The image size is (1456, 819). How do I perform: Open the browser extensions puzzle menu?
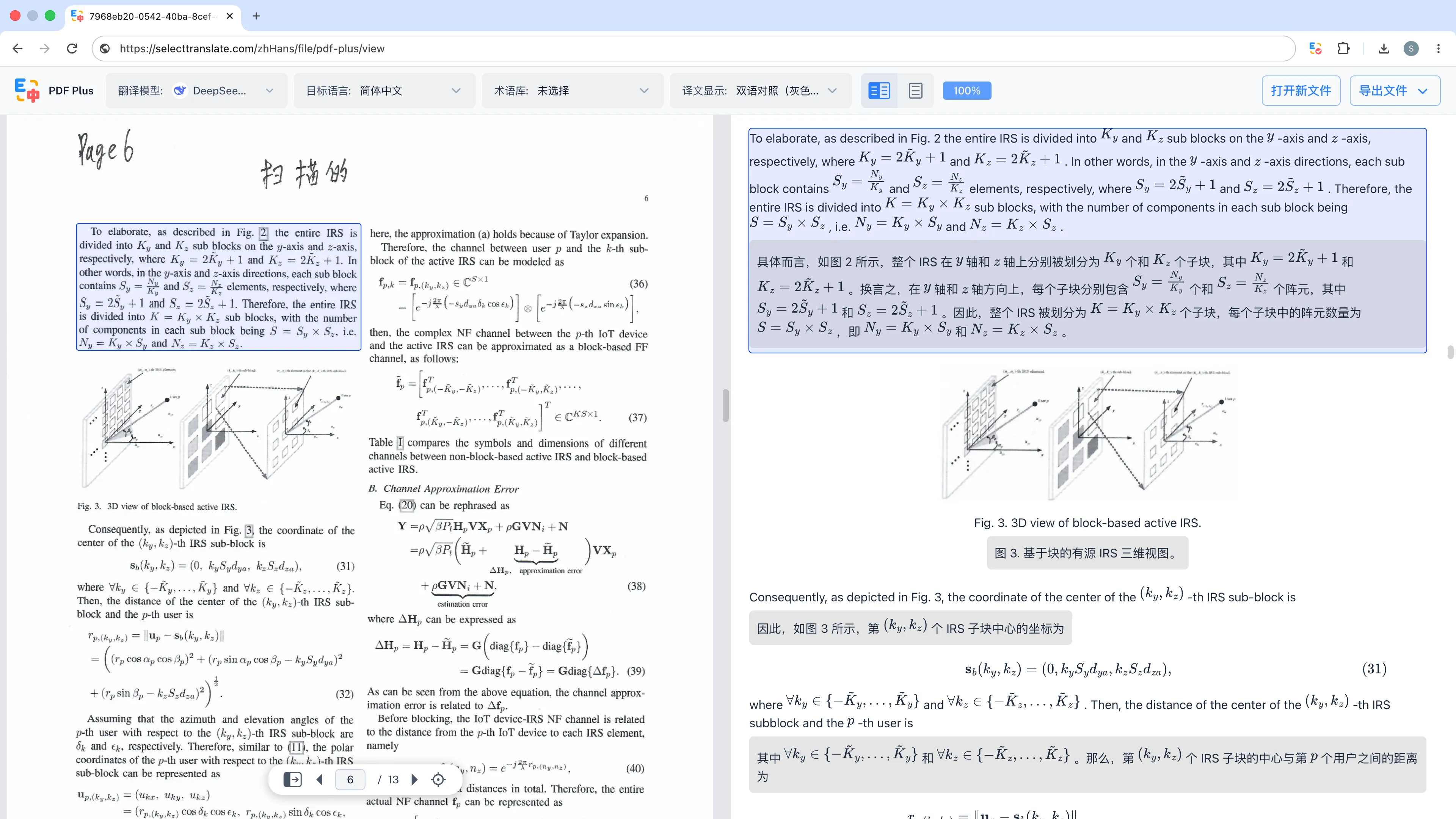pyautogui.click(x=1343, y=49)
